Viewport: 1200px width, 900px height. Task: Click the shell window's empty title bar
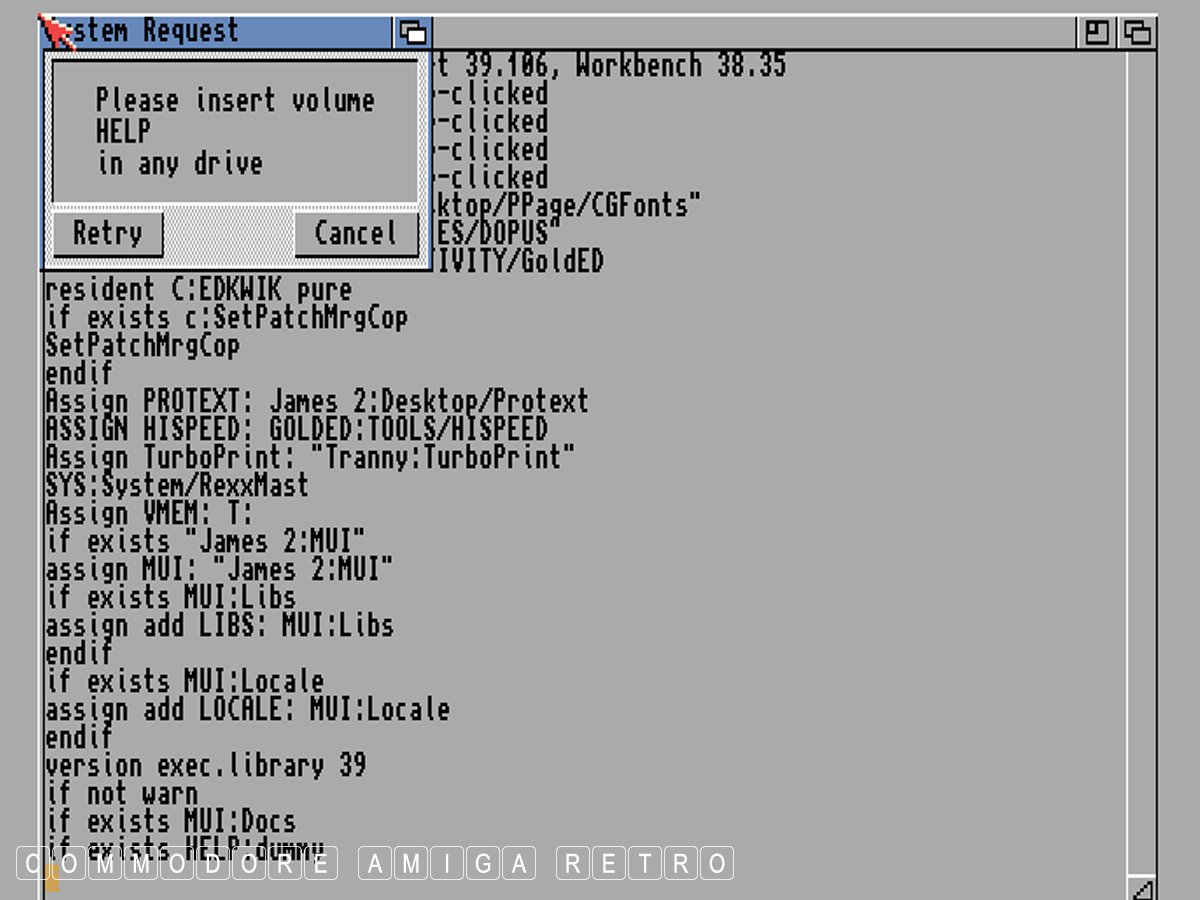(750, 33)
